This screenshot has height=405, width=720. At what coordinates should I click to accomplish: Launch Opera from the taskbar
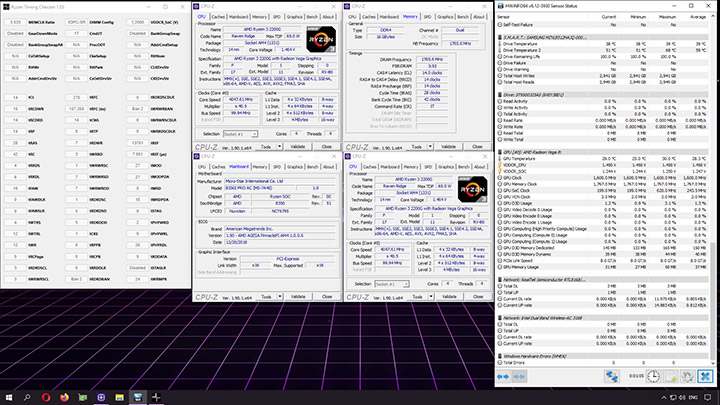point(46,397)
